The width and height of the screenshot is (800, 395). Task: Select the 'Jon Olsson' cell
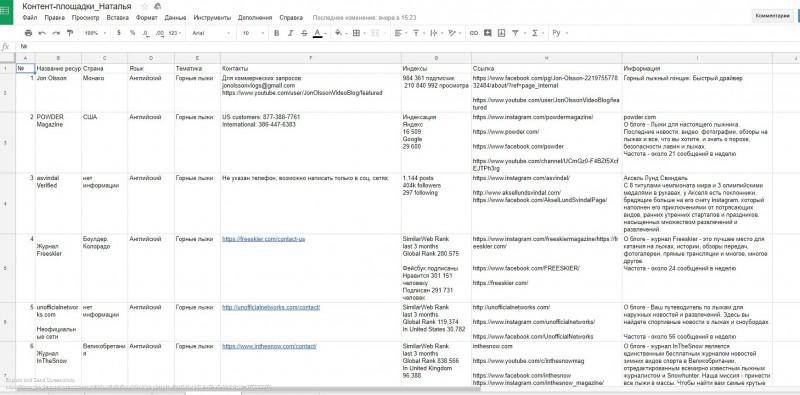tap(58, 92)
